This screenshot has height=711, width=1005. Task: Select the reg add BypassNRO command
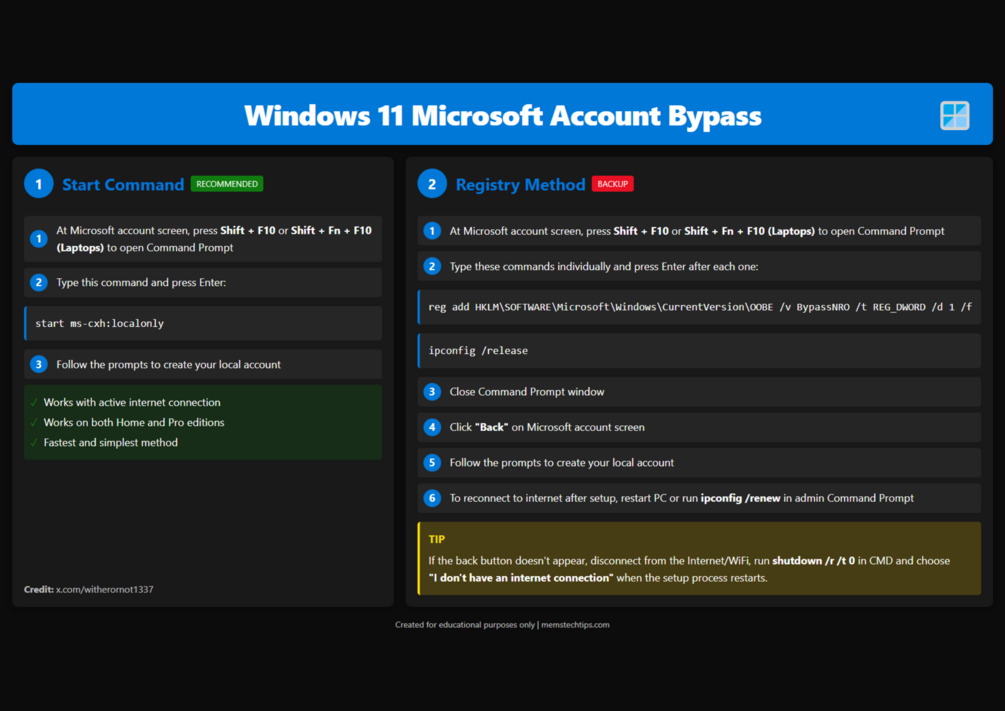tap(699, 307)
